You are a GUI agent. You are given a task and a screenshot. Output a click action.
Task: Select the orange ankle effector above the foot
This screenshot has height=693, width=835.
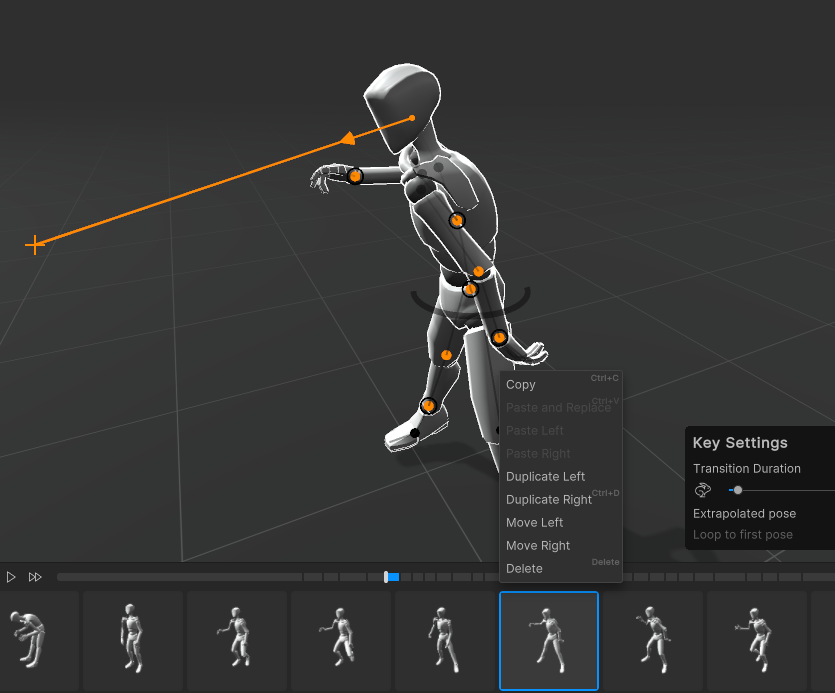click(x=428, y=406)
